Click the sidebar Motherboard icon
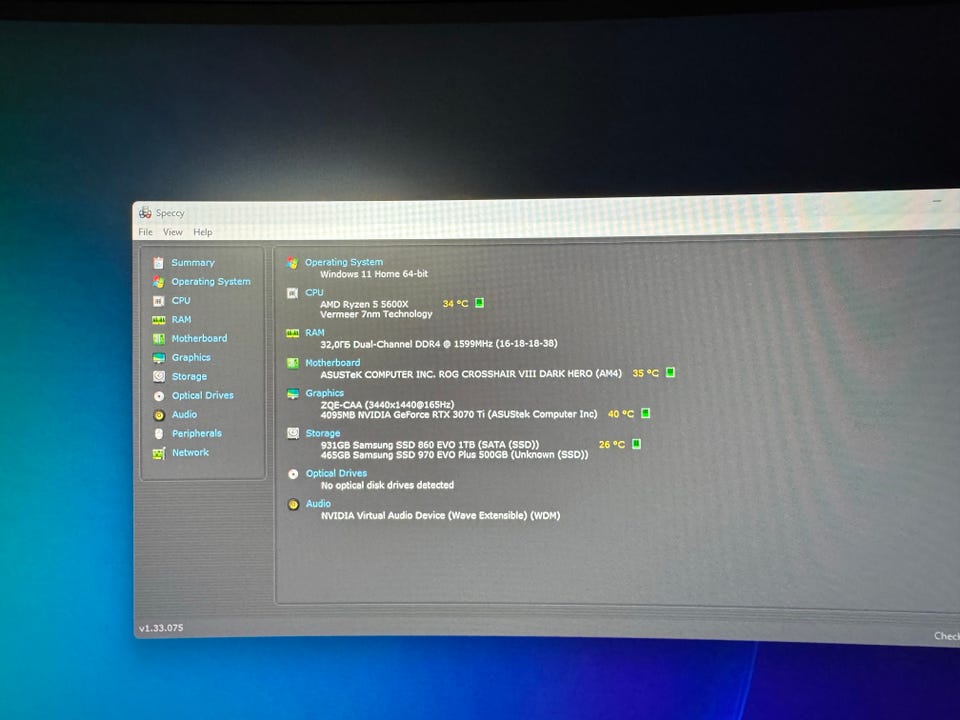The width and height of the screenshot is (960, 720). [x=159, y=339]
